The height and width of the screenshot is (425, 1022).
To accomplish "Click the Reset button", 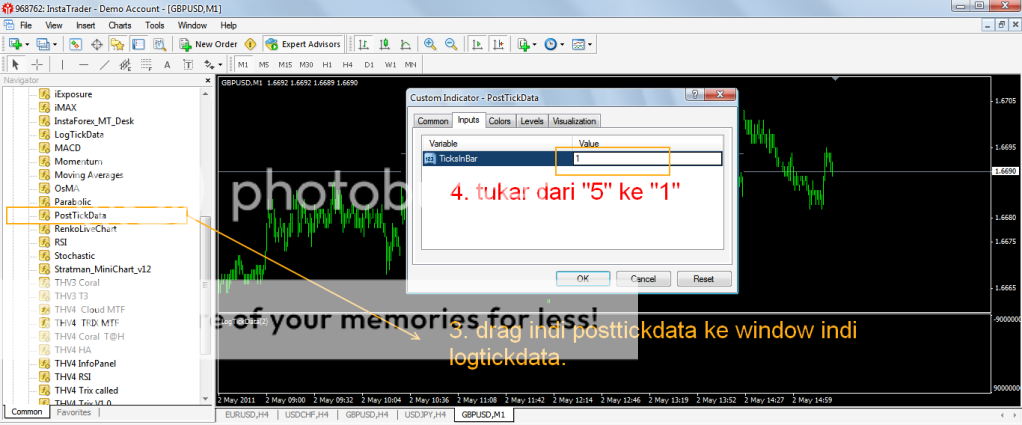I will point(703,279).
